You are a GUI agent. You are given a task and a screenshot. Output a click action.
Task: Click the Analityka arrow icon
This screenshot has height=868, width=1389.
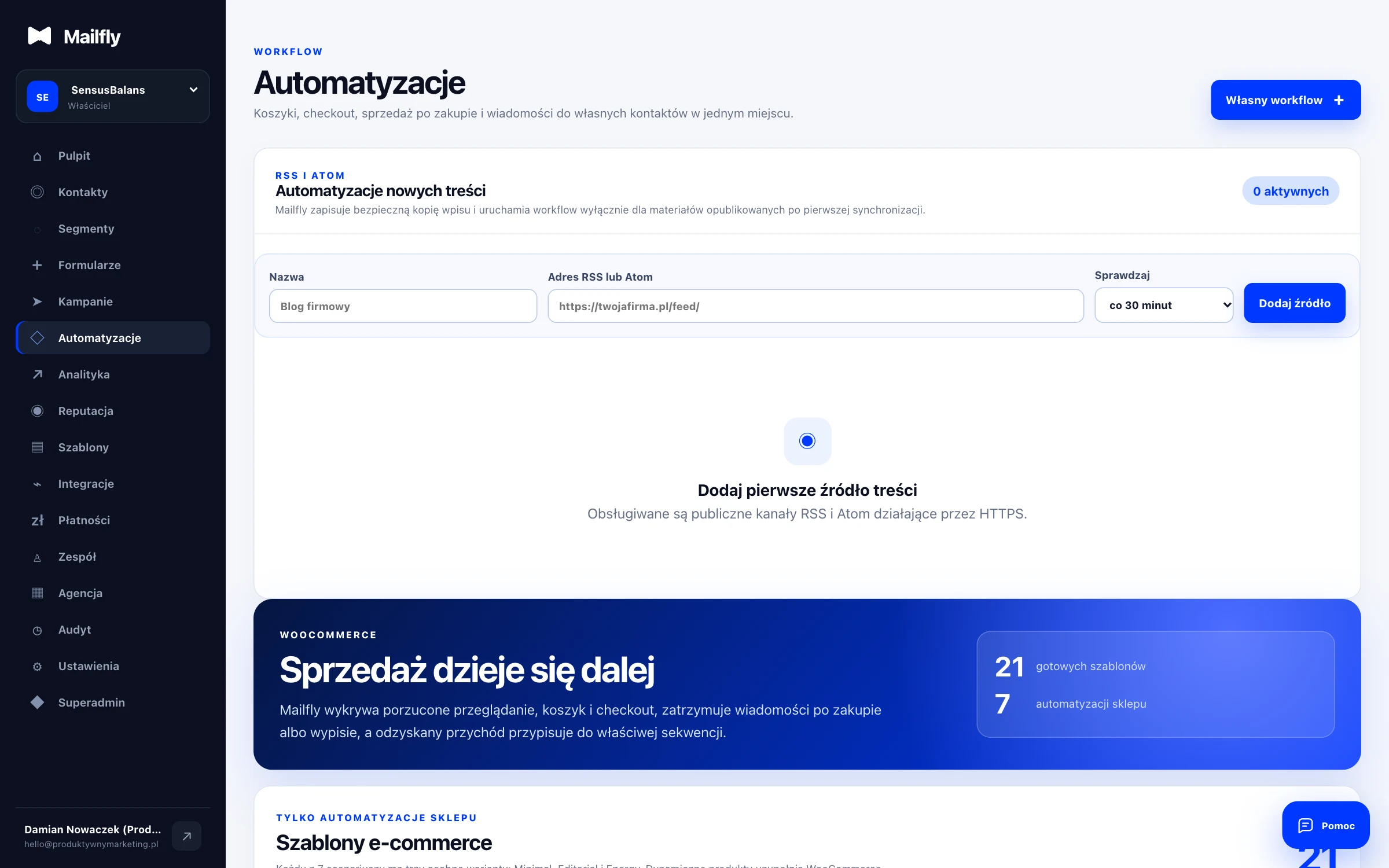tap(37, 374)
